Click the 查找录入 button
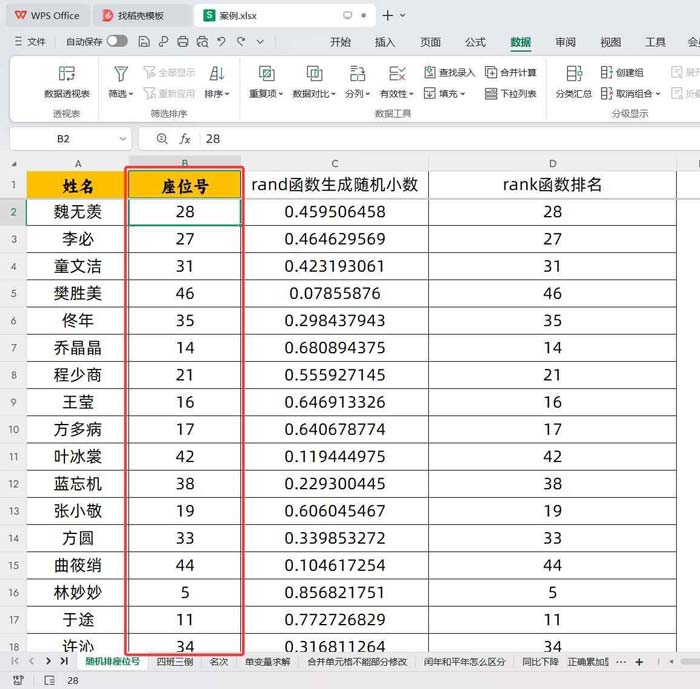The width and height of the screenshot is (700, 689). click(x=449, y=72)
